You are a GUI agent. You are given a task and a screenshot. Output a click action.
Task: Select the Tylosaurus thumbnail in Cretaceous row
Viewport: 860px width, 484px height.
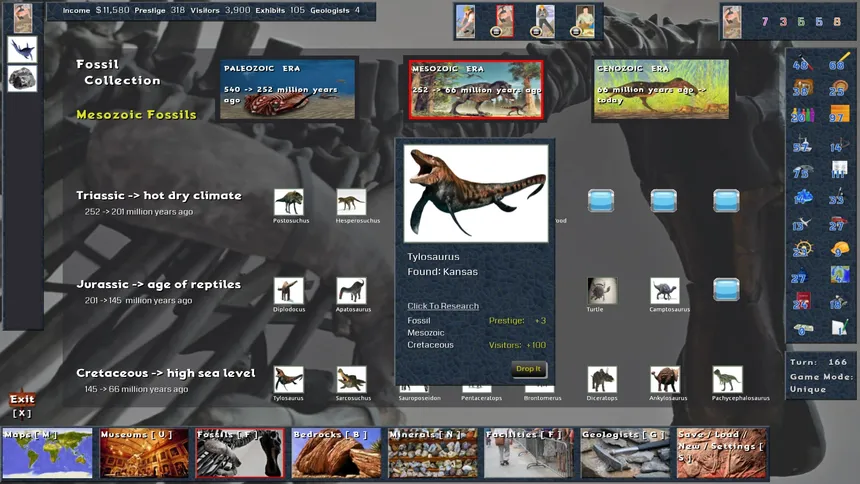pyautogui.click(x=289, y=380)
